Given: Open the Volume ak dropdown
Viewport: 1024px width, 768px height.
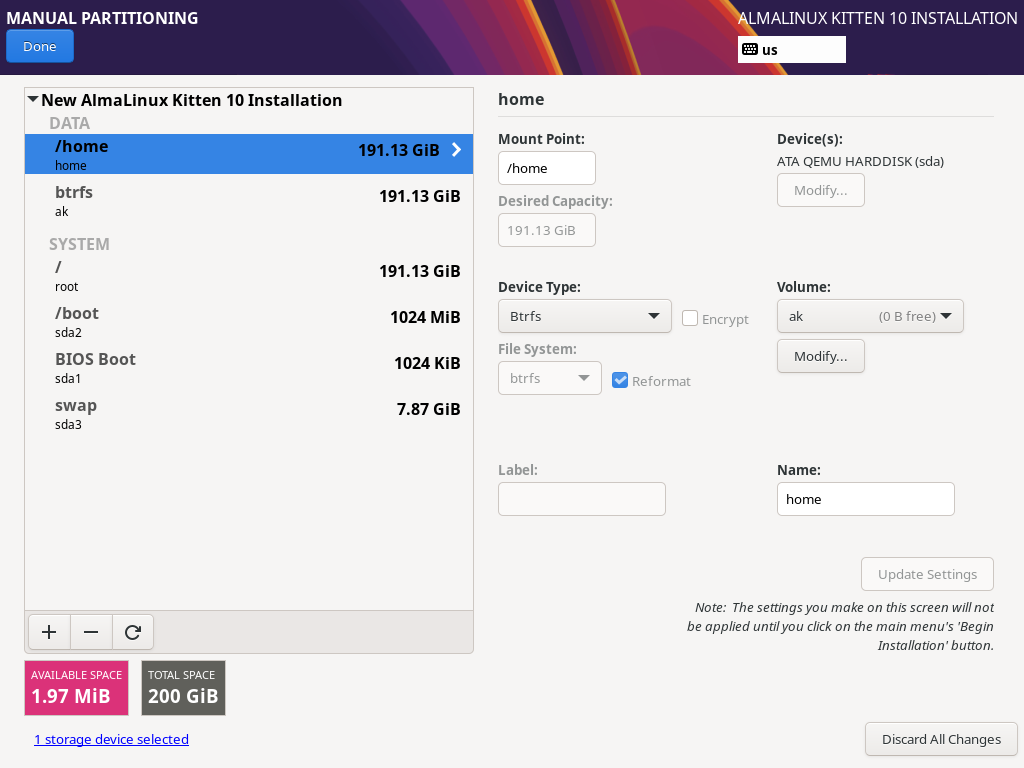Looking at the screenshot, I should (x=870, y=316).
